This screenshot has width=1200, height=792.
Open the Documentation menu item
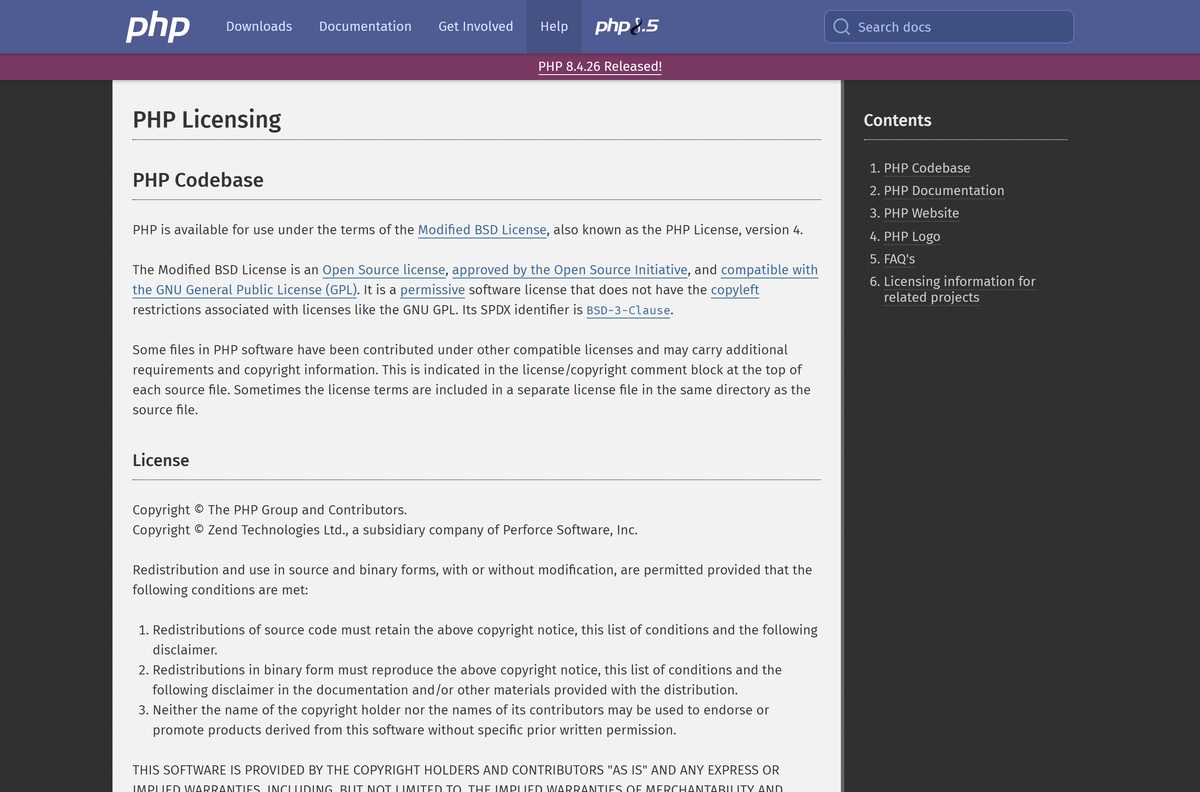(365, 27)
